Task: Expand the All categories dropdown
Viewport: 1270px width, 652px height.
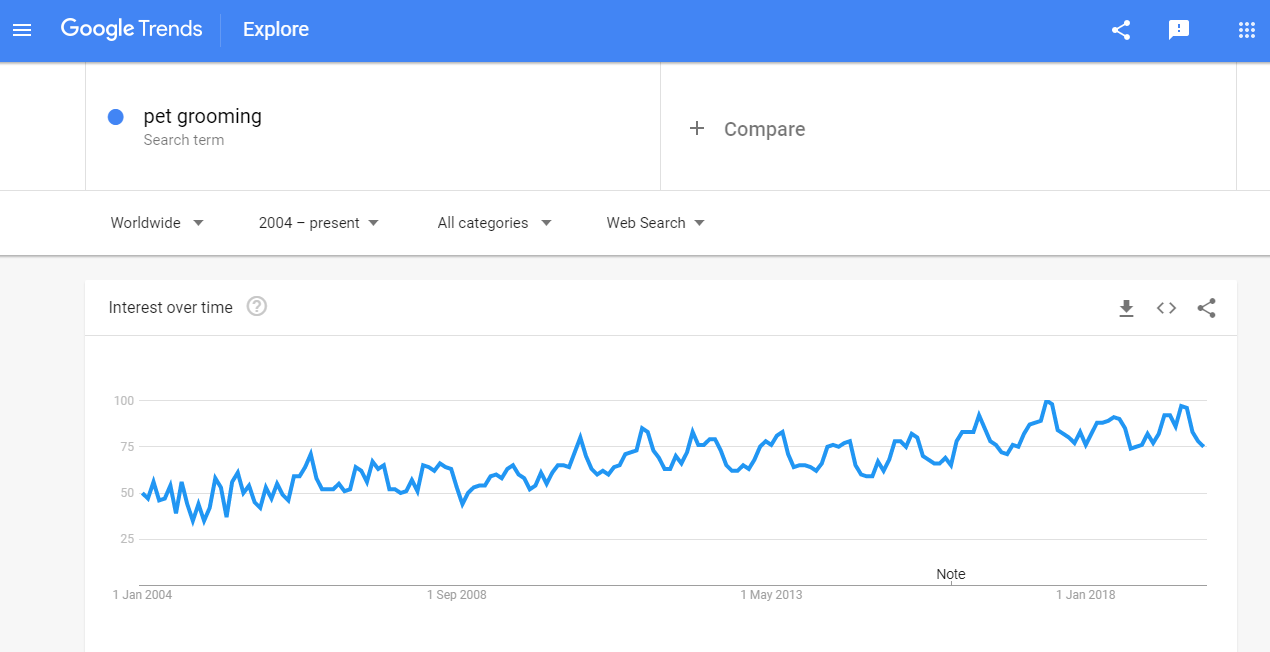Action: pos(495,223)
